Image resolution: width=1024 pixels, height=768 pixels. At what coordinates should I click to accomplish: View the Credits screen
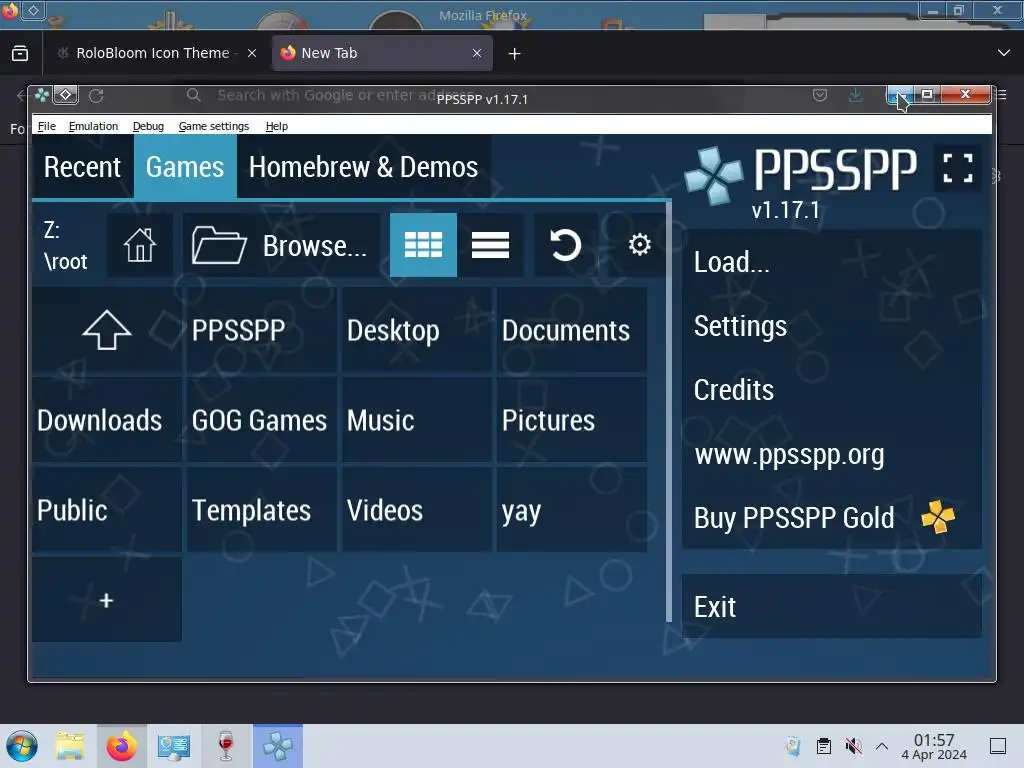tap(831, 390)
